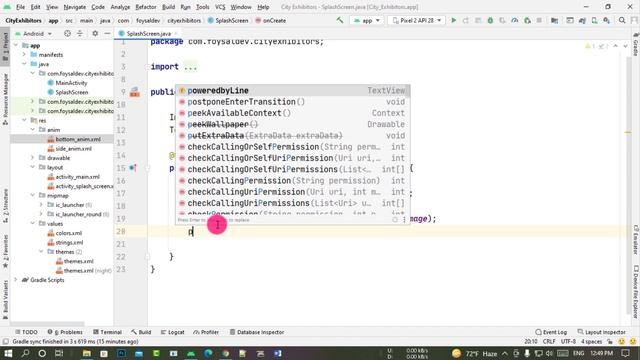Click the stop square icon in the toolbar
Viewport: 640px width, 360px height.
pyautogui.click(x=539, y=20)
